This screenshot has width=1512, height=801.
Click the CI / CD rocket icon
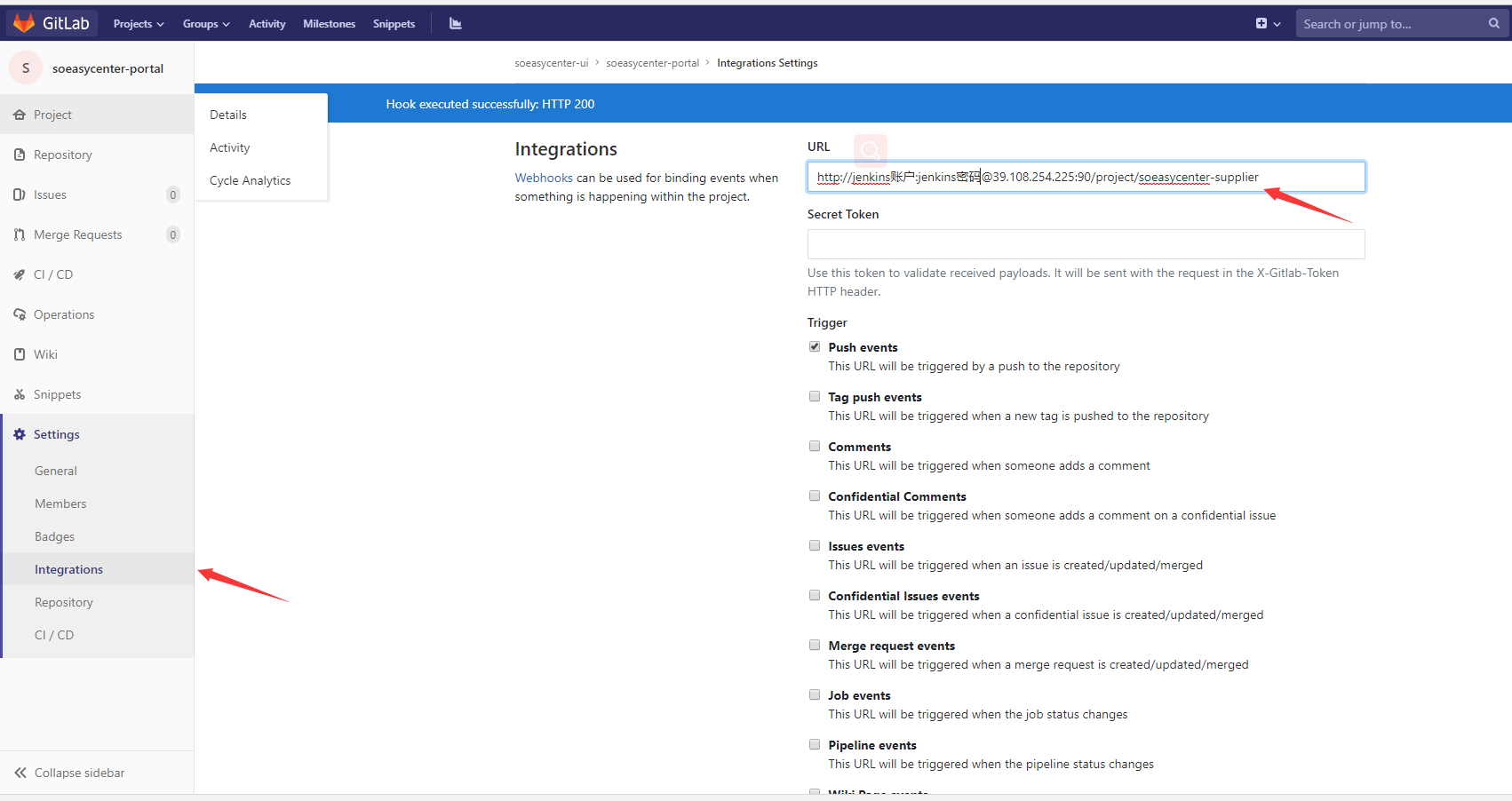(20, 274)
